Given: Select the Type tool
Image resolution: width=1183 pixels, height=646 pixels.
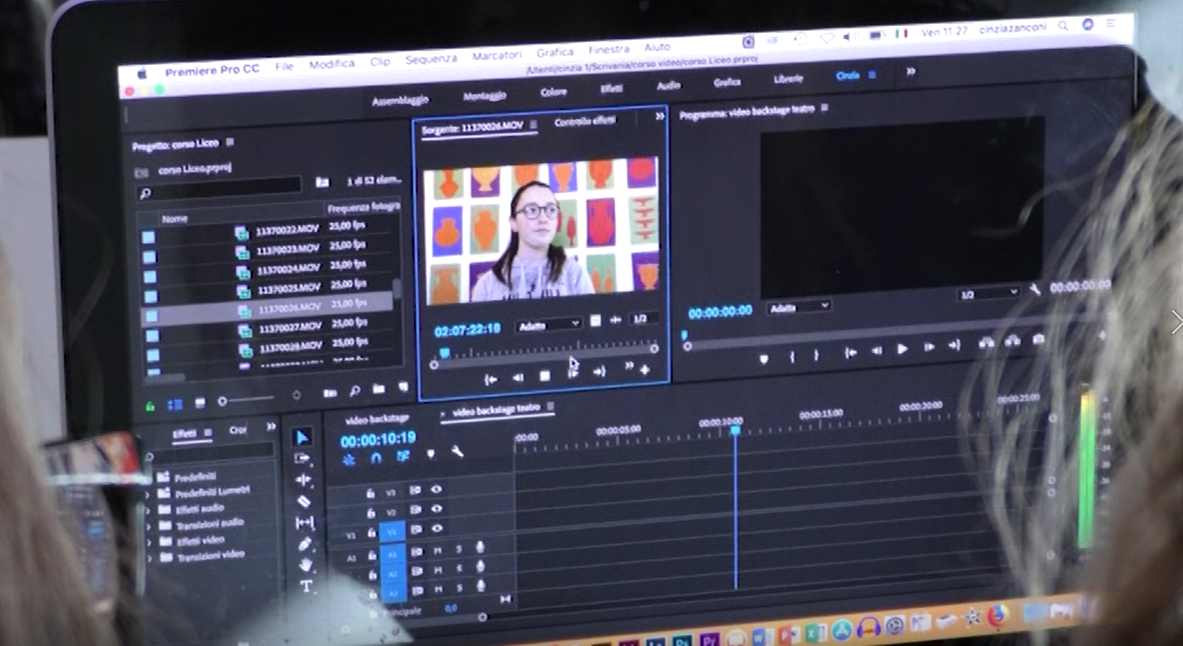Looking at the screenshot, I should tap(306, 586).
